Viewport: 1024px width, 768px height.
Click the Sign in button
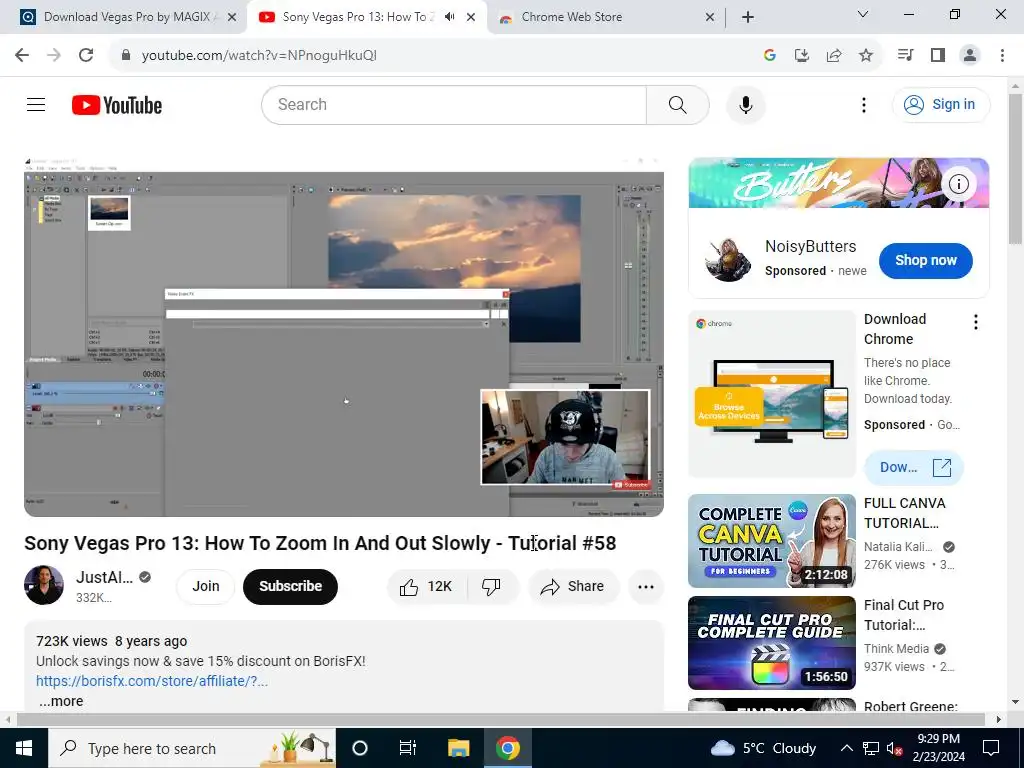pyautogui.click(x=941, y=104)
